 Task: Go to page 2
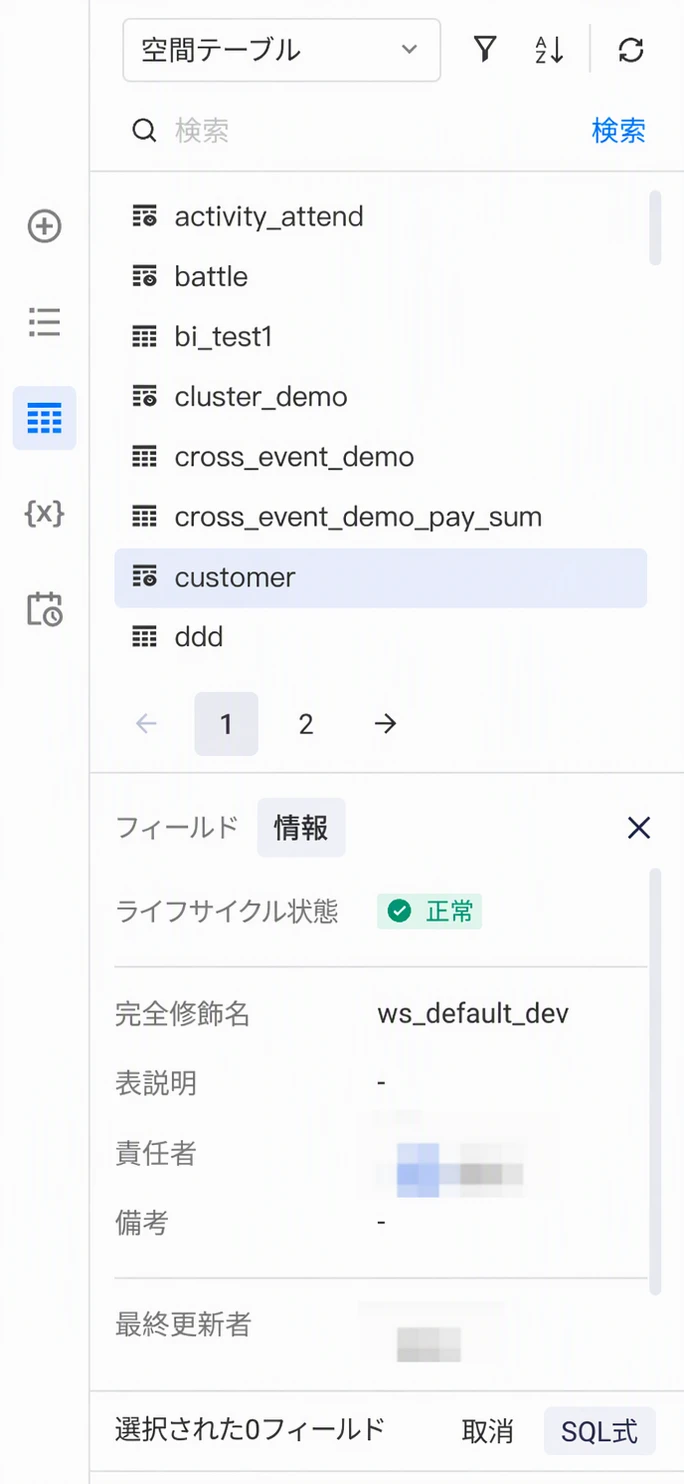tap(306, 724)
